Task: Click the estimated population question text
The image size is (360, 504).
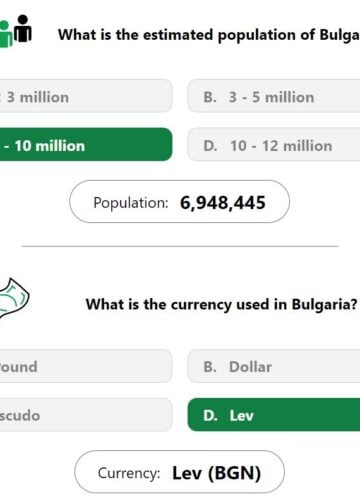Action: (209, 35)
